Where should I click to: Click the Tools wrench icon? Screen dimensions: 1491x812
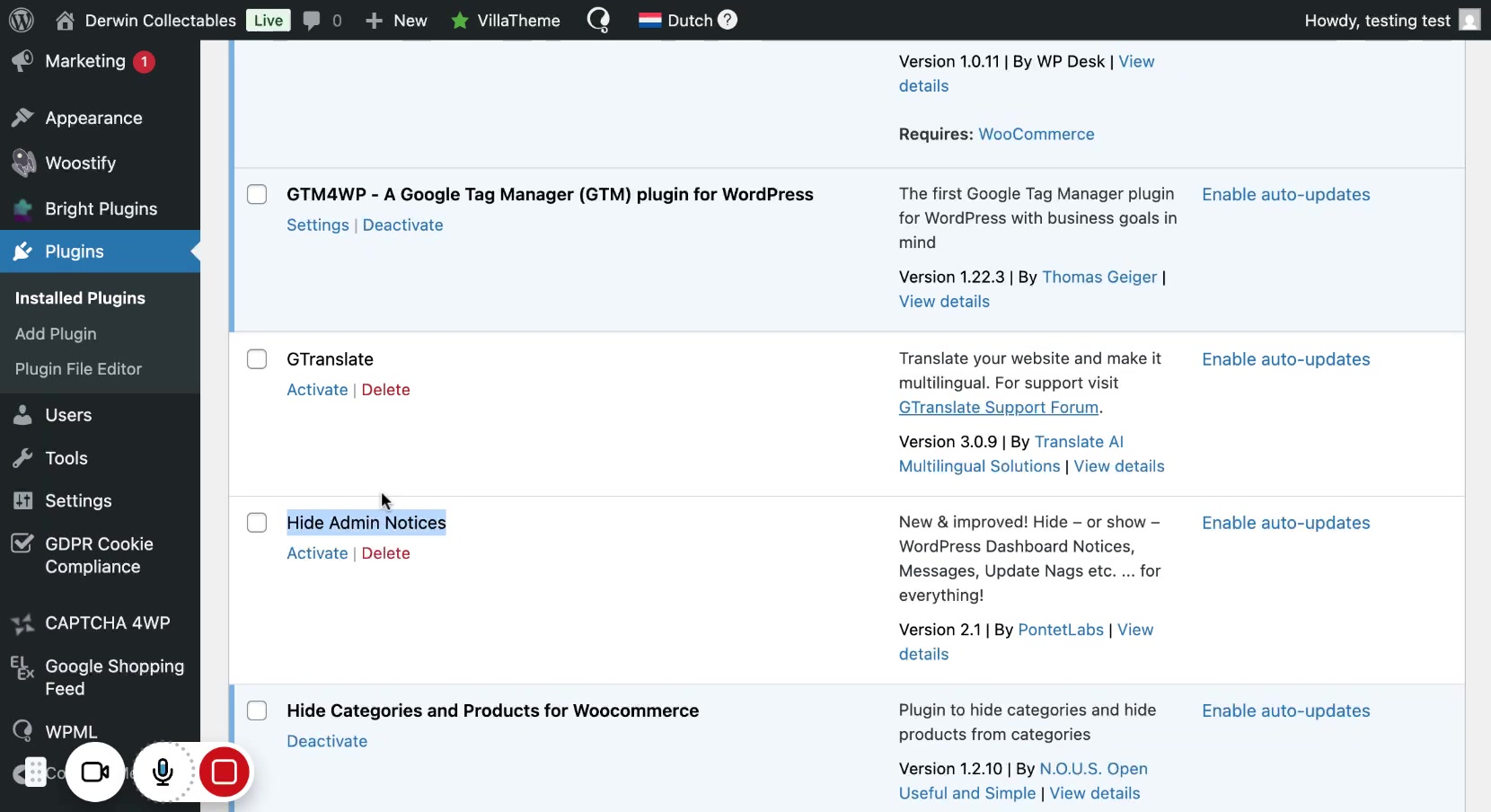click(x=22, y=458)
